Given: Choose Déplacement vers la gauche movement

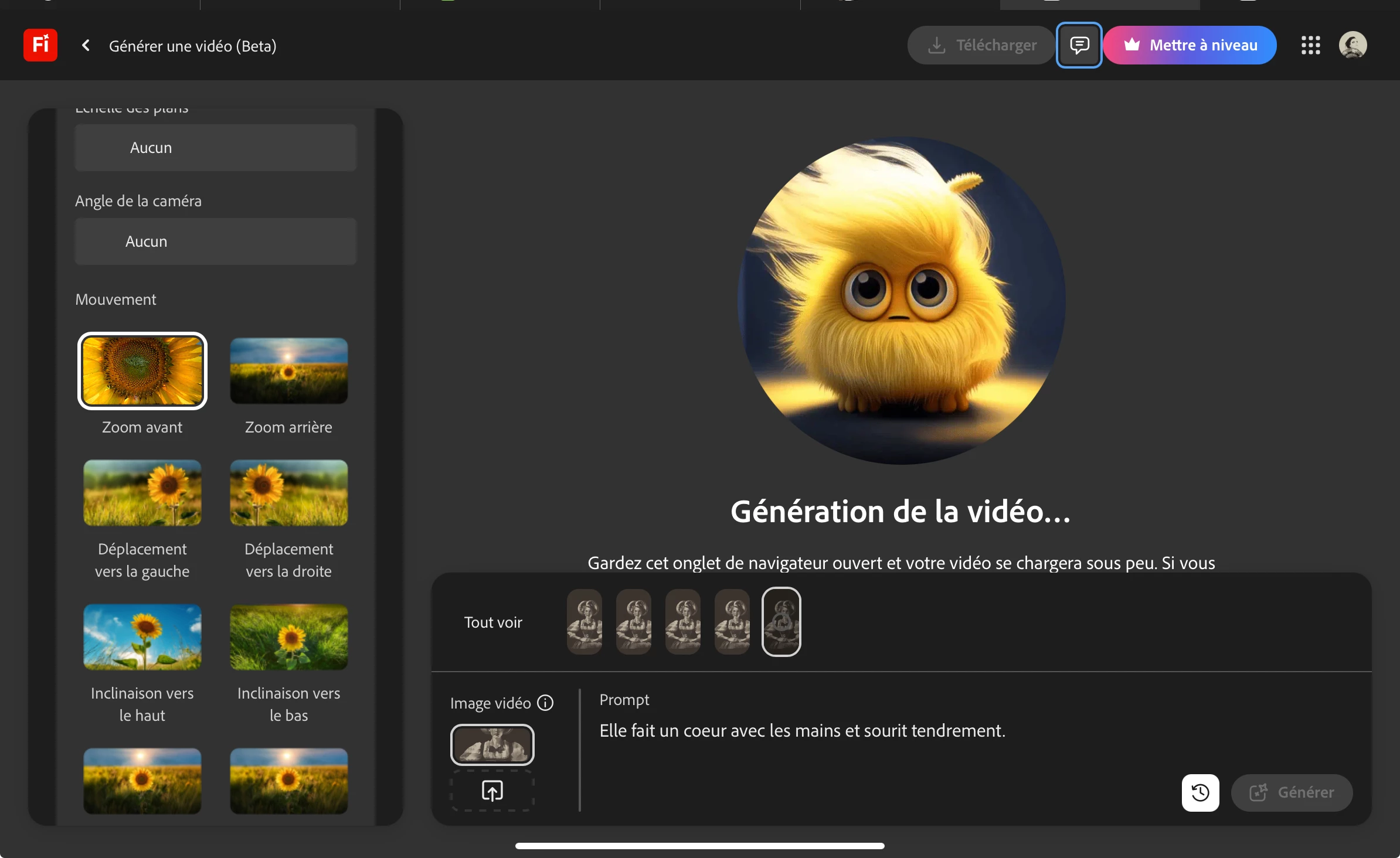Looking at the screenshot, I should [142, 493].
